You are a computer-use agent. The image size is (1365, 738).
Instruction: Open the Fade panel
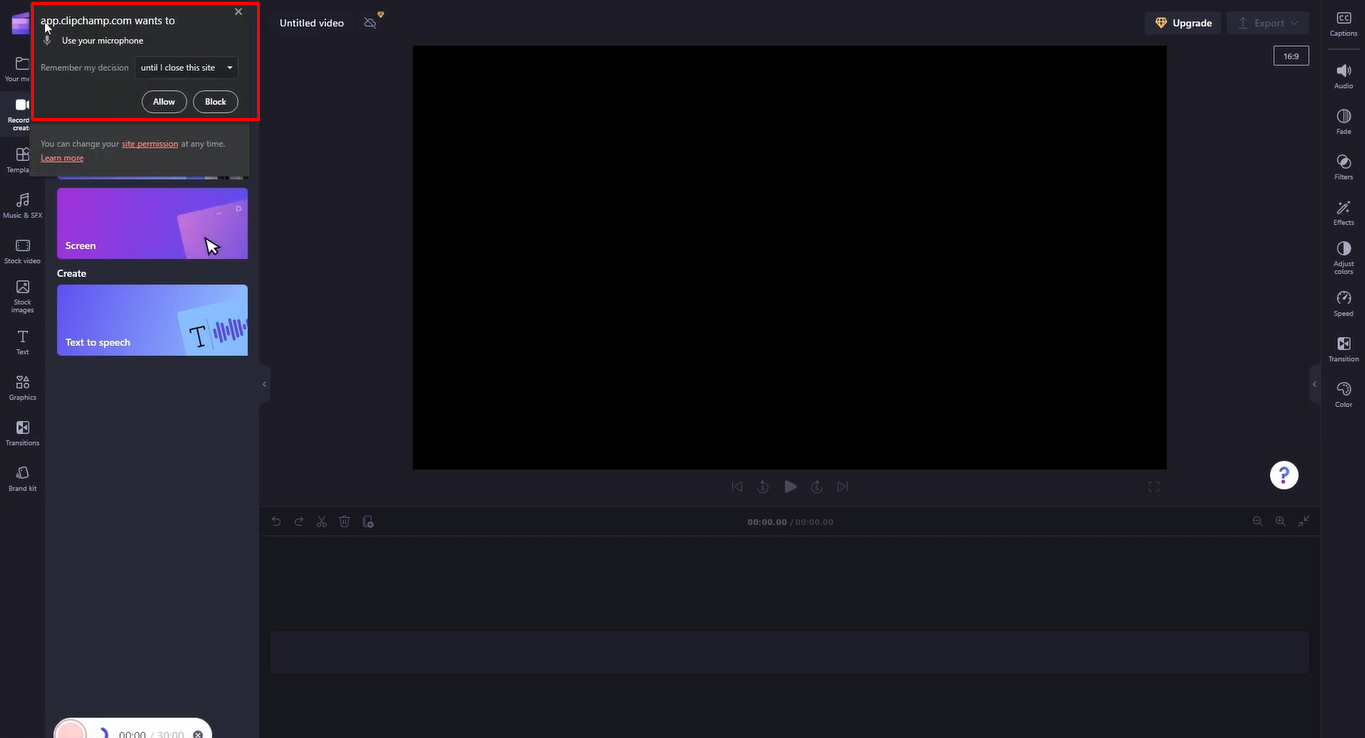[1343, 119]
